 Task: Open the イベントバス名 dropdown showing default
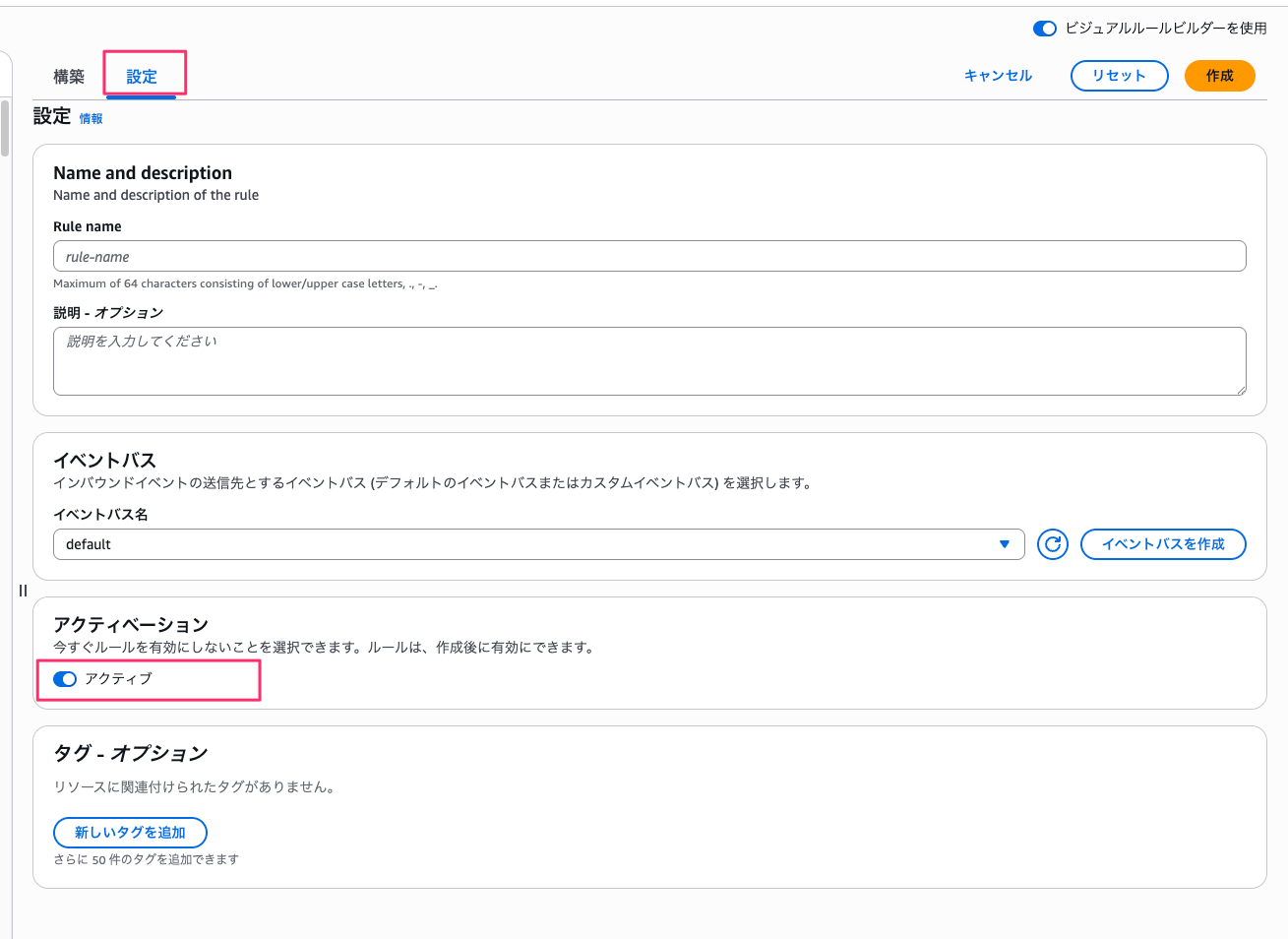531,544
